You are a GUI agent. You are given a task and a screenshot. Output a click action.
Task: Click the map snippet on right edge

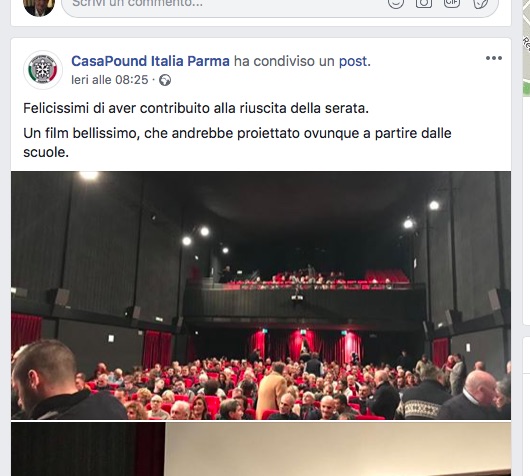(x=526, y=47)
